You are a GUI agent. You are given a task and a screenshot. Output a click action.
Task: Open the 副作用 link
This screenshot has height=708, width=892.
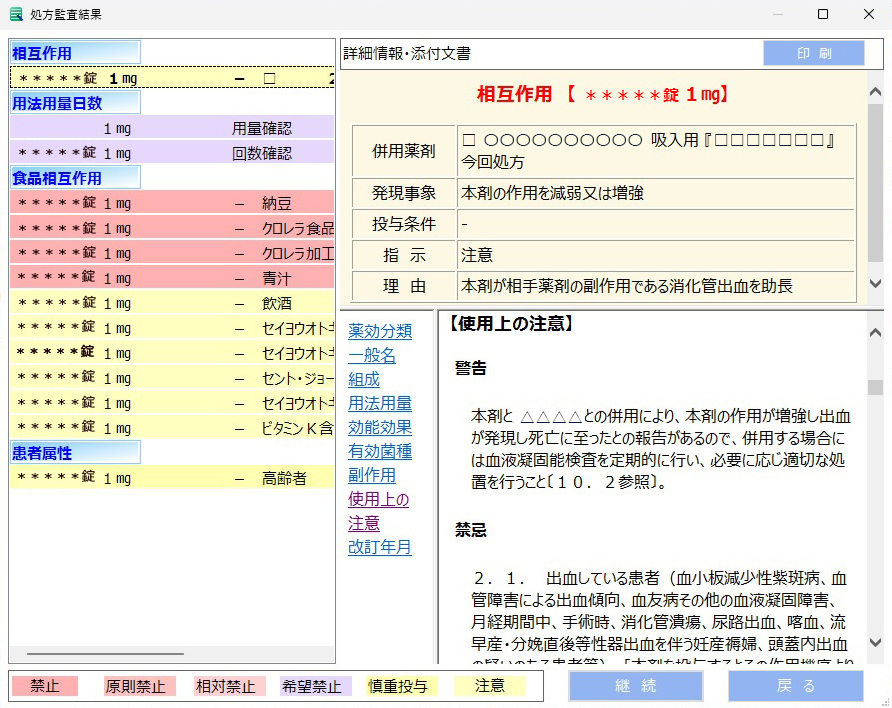pos(372,475)
